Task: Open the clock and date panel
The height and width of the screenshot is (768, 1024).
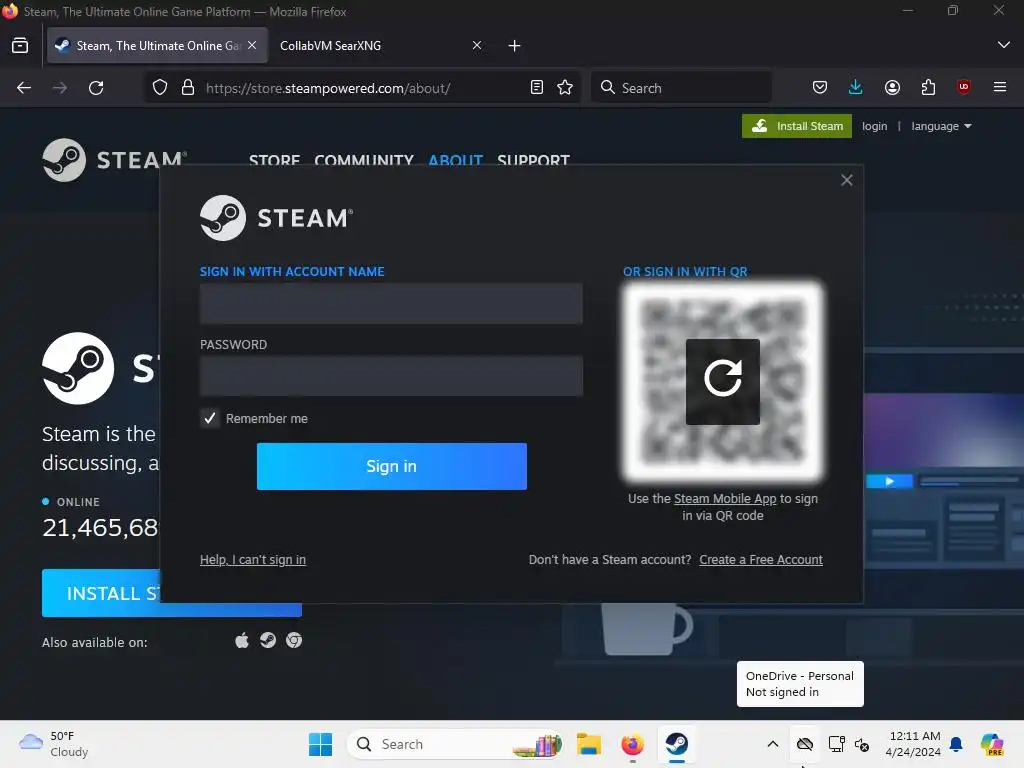Action: point(913,744)
